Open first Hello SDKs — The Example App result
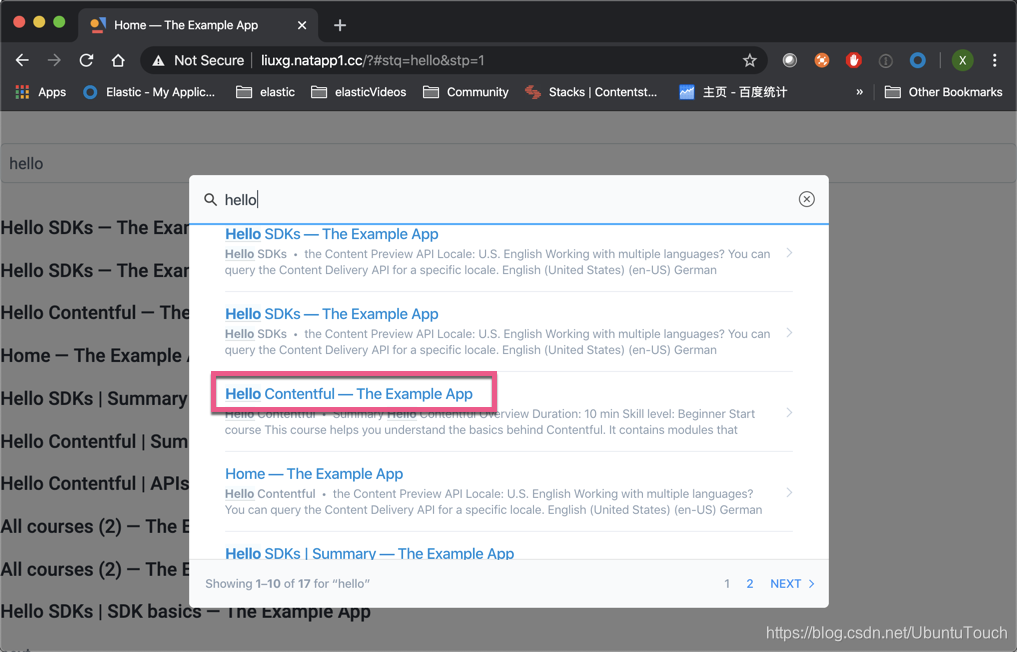Viewport: 1017px width, 652px height. coord(331,234)
